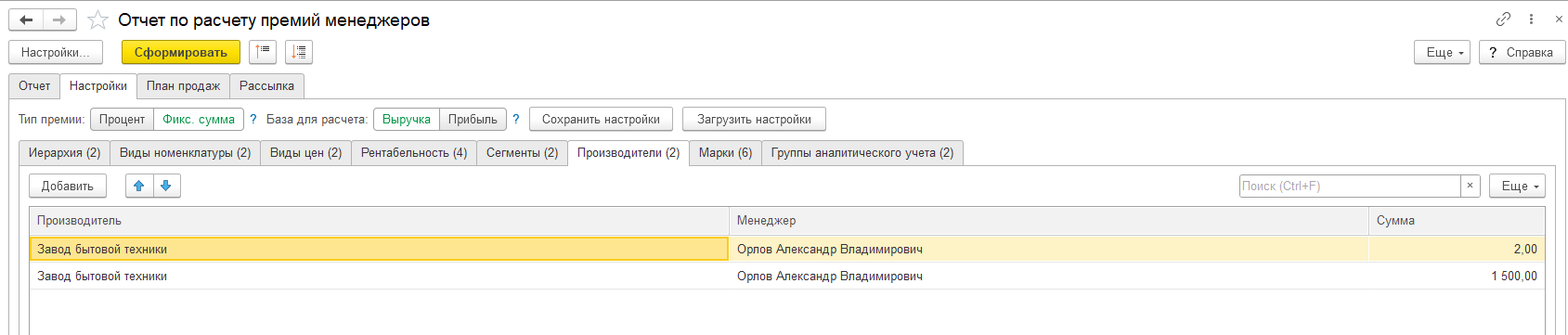Click the Менеджер column header
This screenshot has height=335, width=1568.
pos(1049,221)
